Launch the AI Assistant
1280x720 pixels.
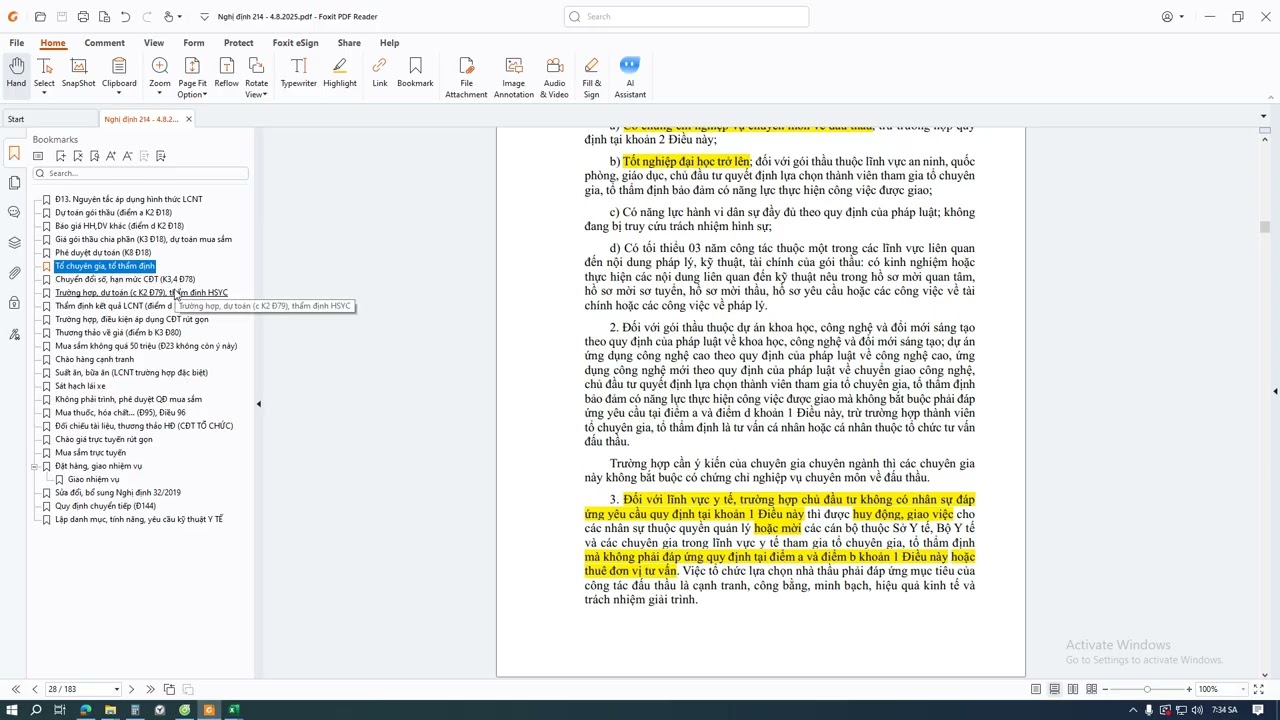(x=630, y=78)
